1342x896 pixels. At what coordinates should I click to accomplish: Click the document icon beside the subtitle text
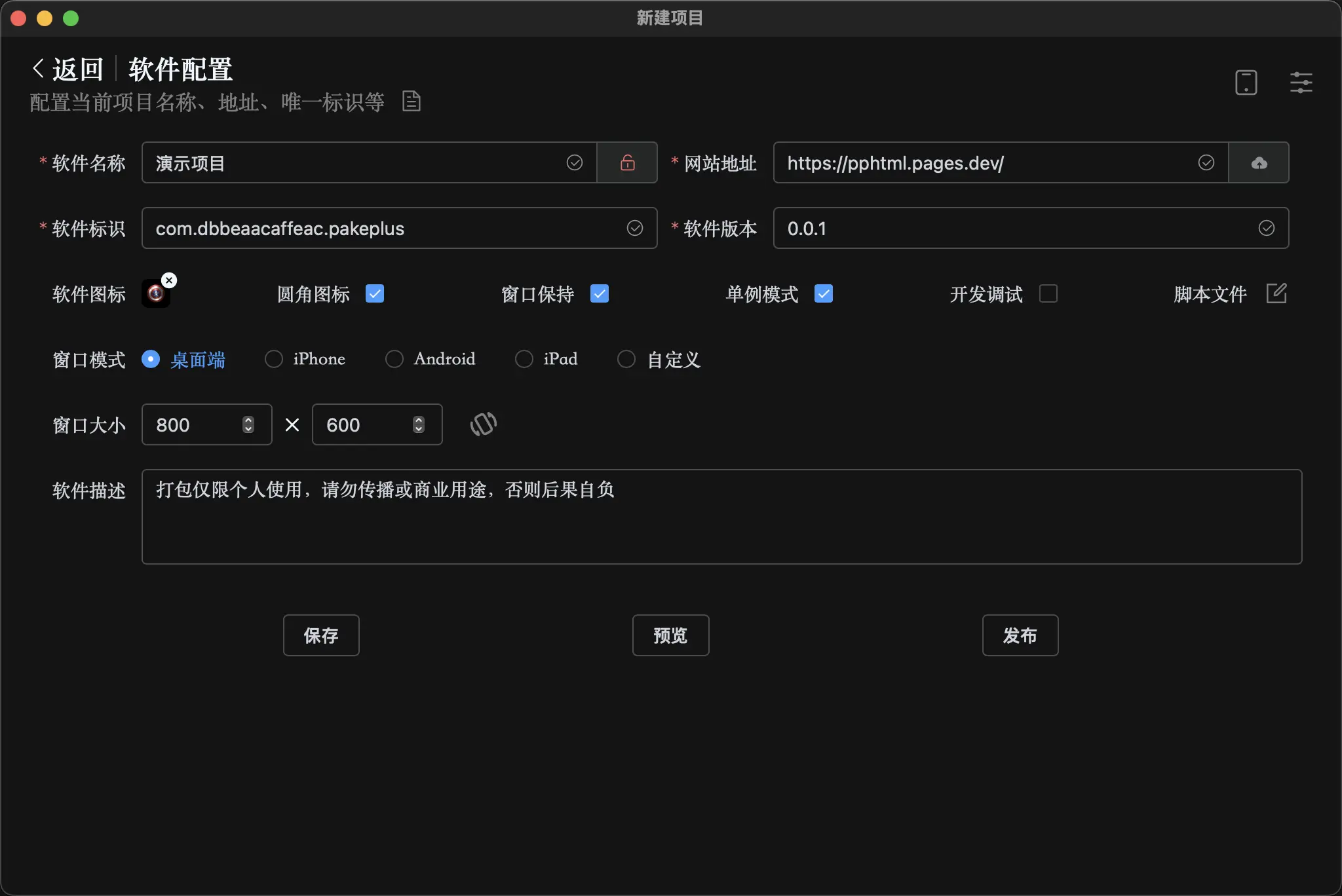pos(411,101)
